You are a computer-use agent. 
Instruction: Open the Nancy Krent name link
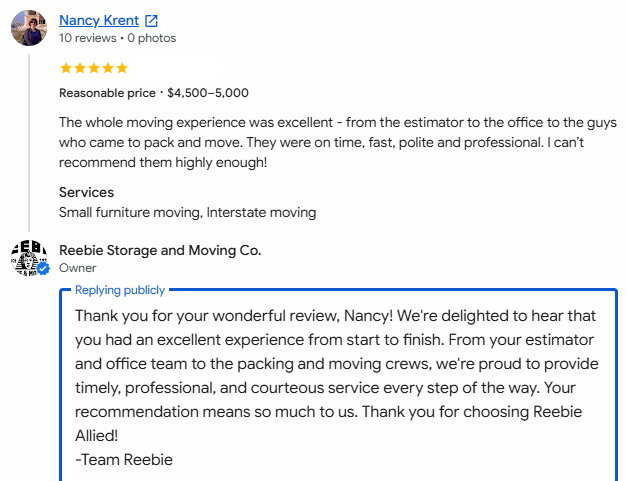coord(99,20)
